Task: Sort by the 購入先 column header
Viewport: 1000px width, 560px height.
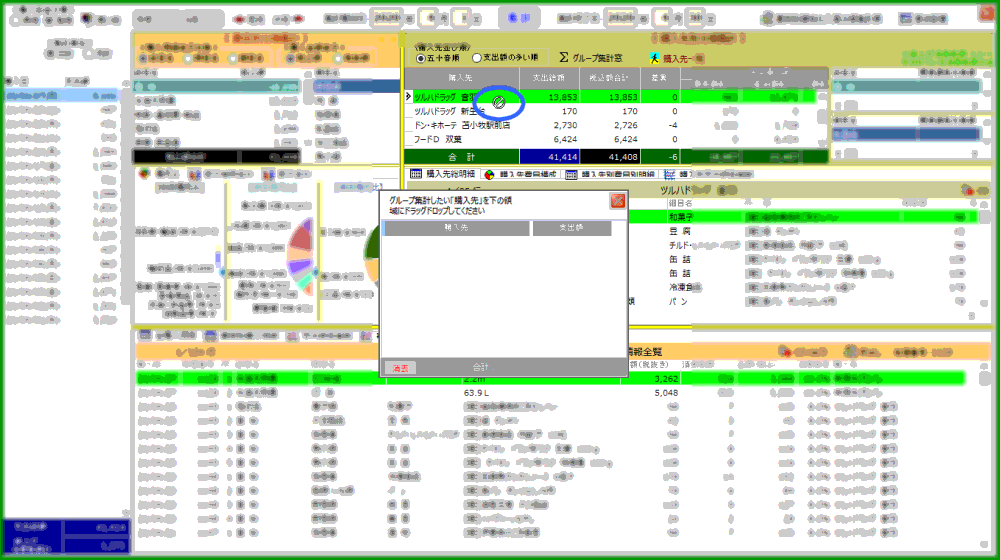Action: tap(460, 78)
